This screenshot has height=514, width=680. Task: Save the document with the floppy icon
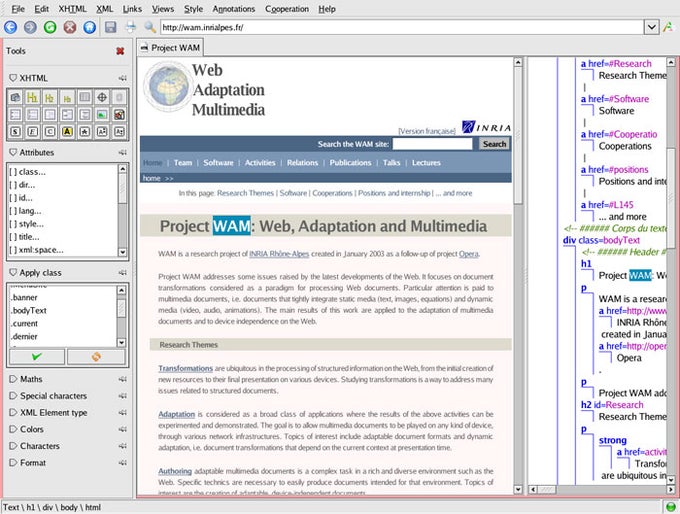point(111,27)
